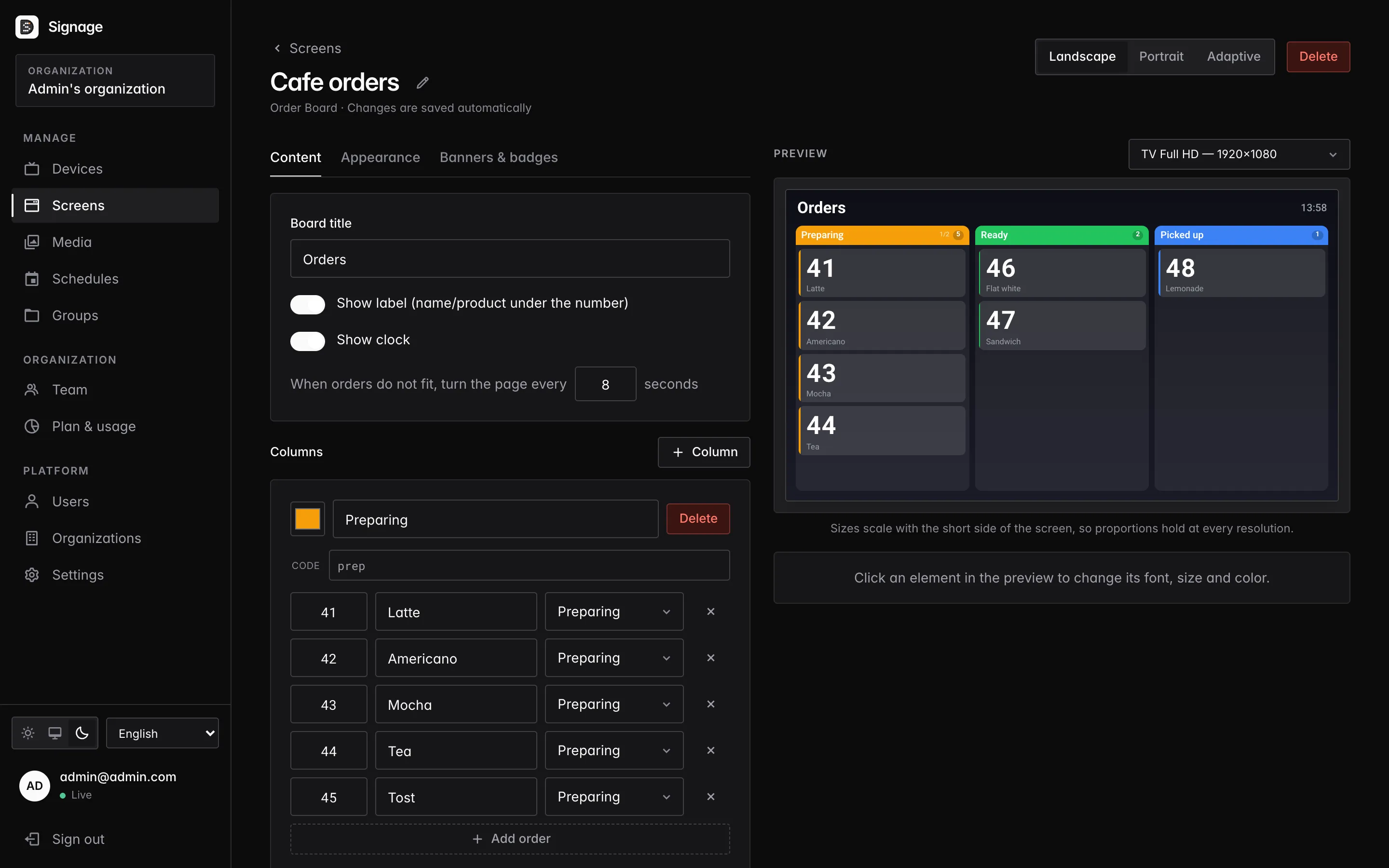The height and width of the screenshot is (868, 1389).
Task: Toggle the Show clock switch
Action: click(x=308, y=341)
